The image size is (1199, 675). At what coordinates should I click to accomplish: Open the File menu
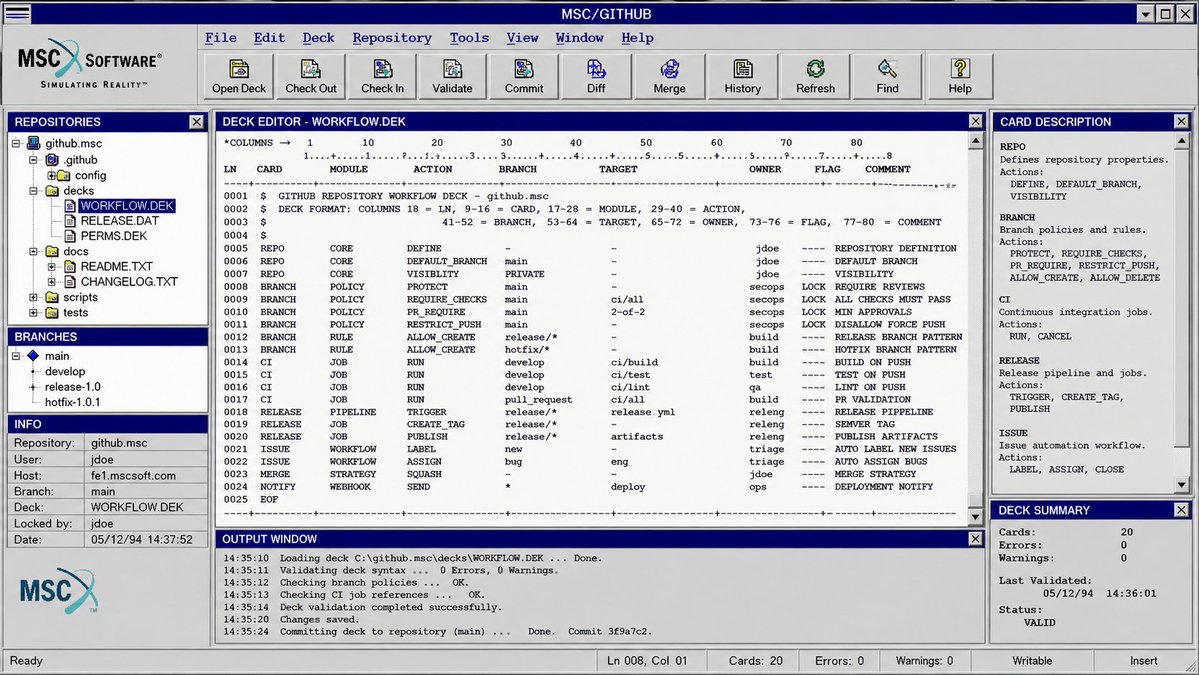tap(220, 37)
